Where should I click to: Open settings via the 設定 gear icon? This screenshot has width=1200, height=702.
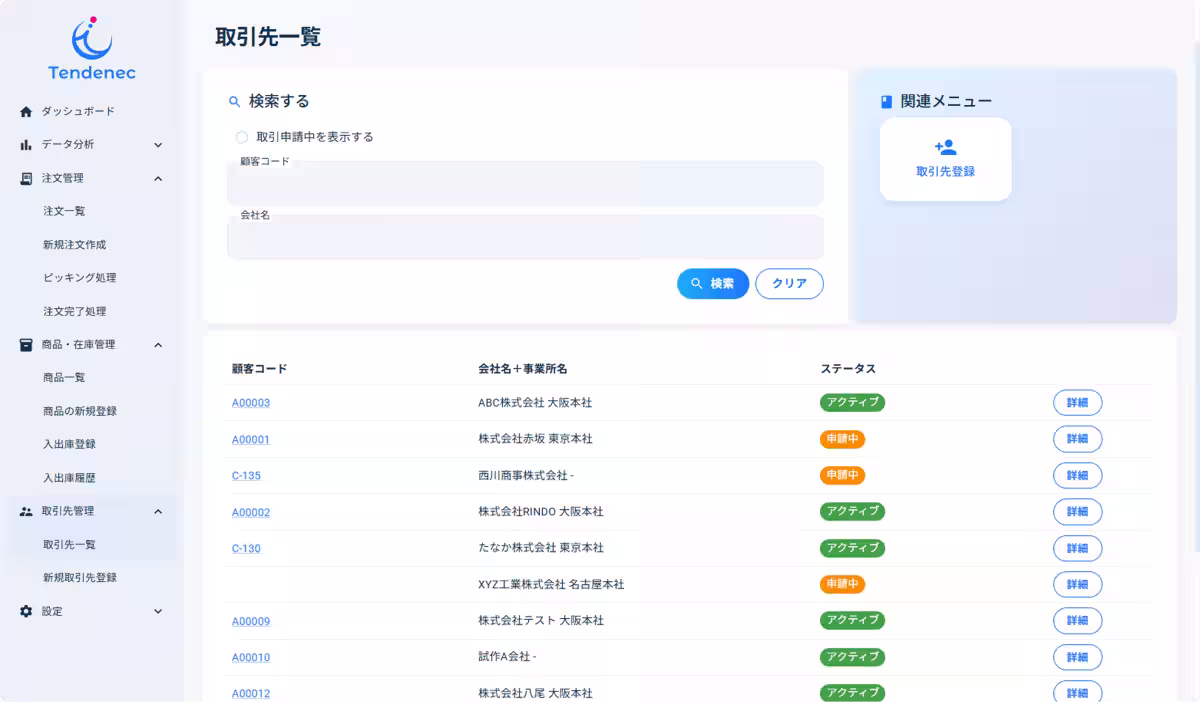27,611
